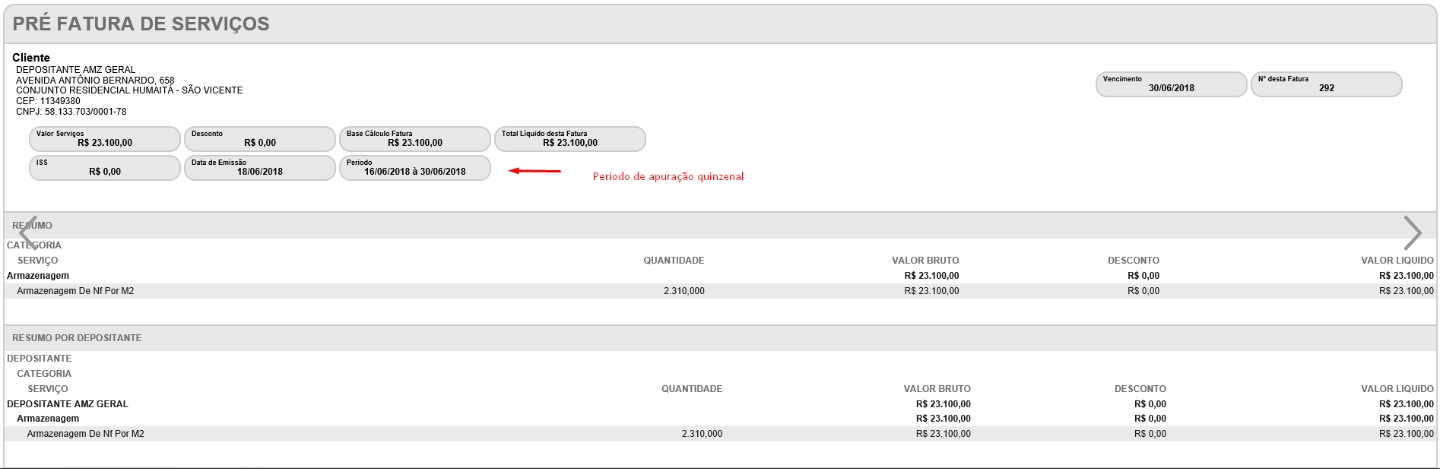Click VALOR LIQUIDO column header in Resumo section
The image size is (1440, 469).
tap(1398, 260)
